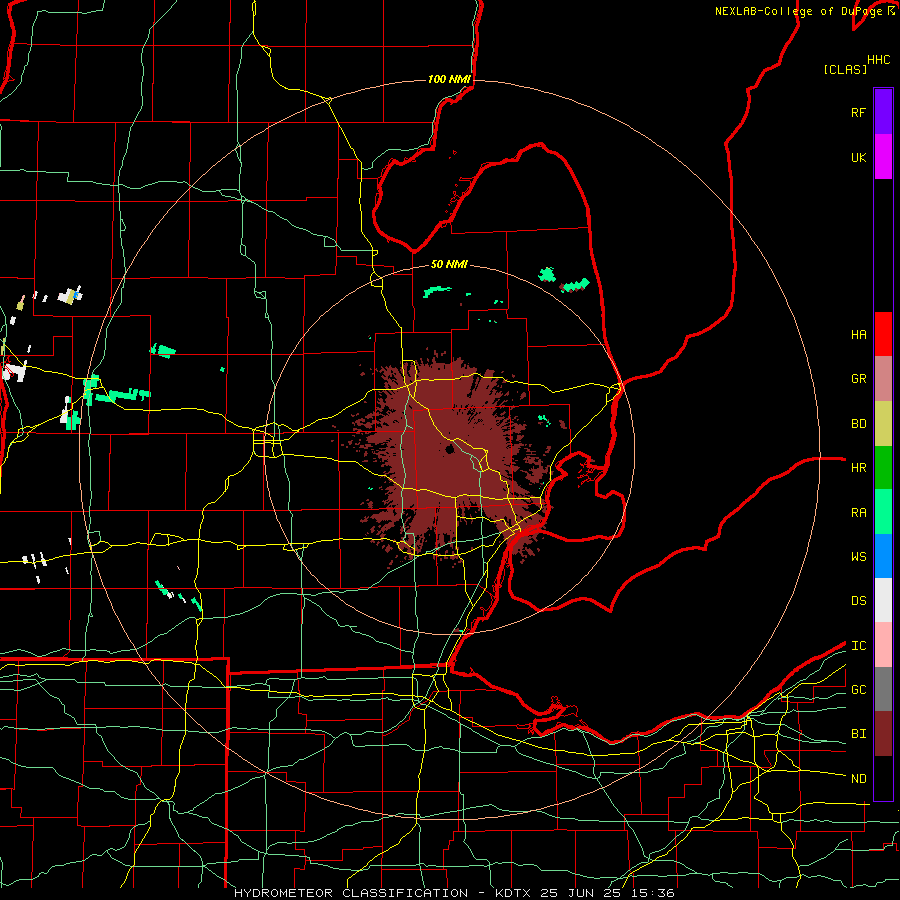The height and width of the screenshot is (900, 900).
Task: Click the white DS legend color swatch
Action: pos(883,600)
